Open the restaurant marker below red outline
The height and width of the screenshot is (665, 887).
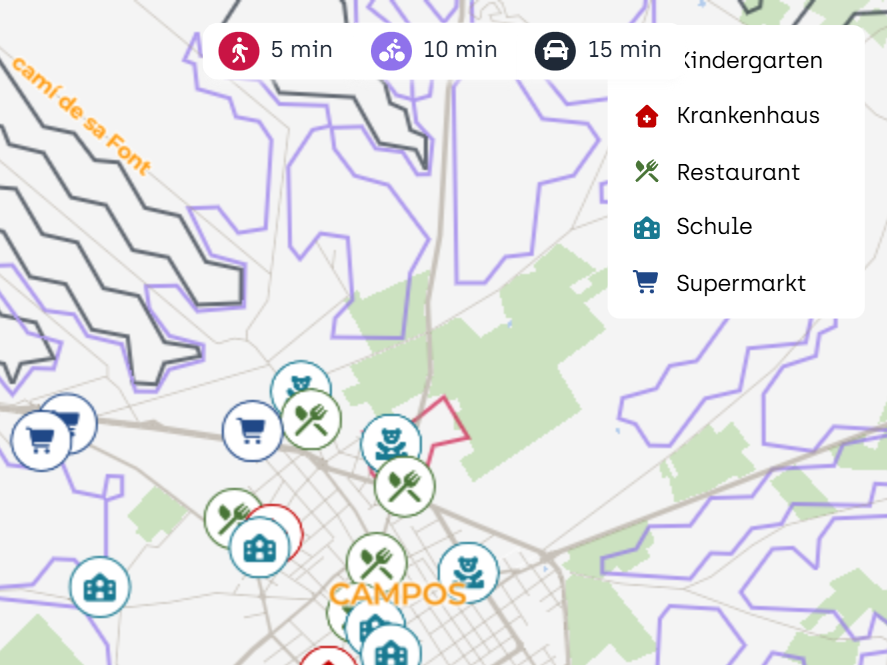pos(404,487)
